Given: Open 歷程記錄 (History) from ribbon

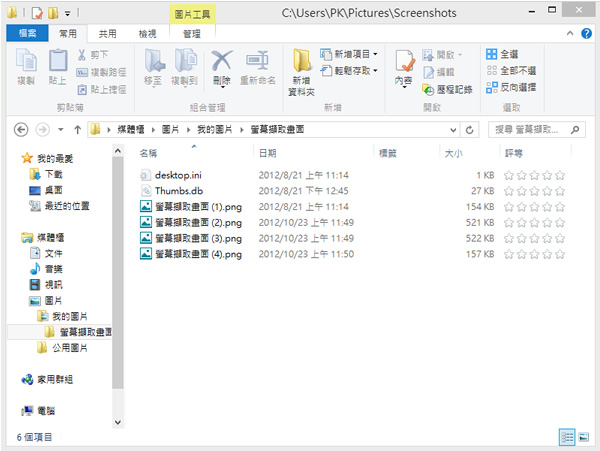Looking at the screenshot, I should coord(448,90).
